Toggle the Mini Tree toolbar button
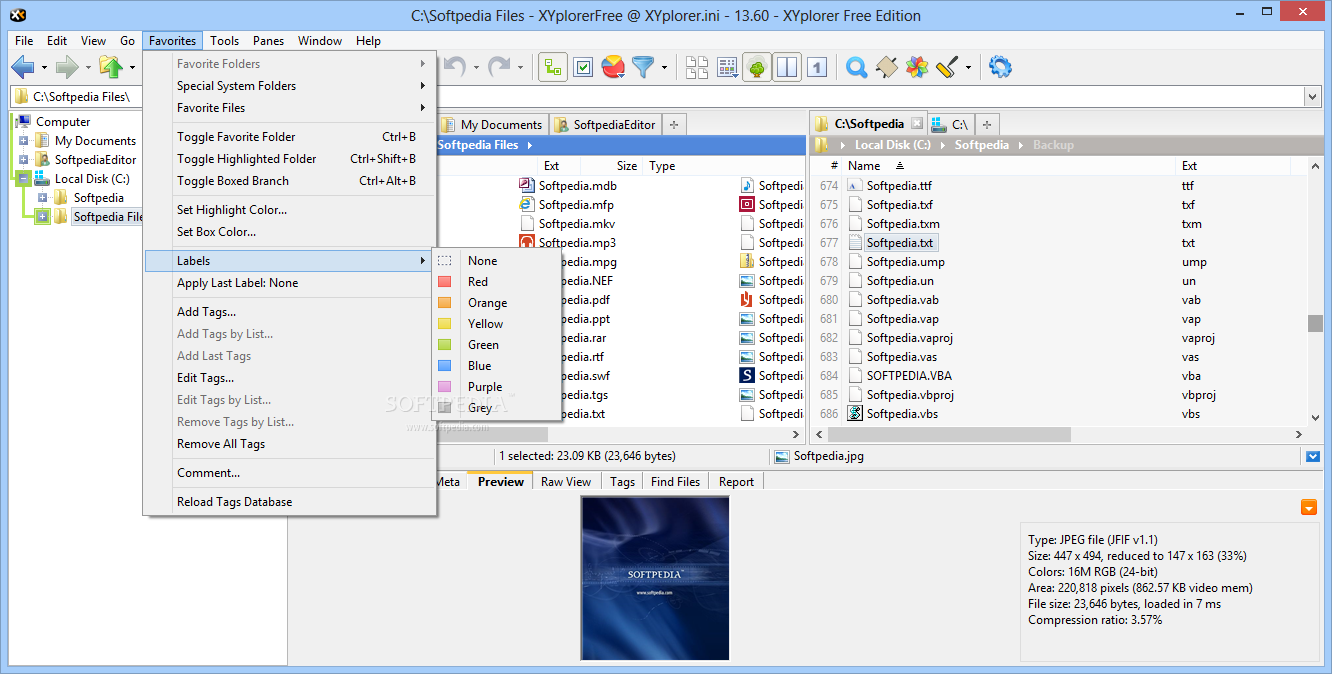Screen dimensions: 1332x674 pos(553,68)
